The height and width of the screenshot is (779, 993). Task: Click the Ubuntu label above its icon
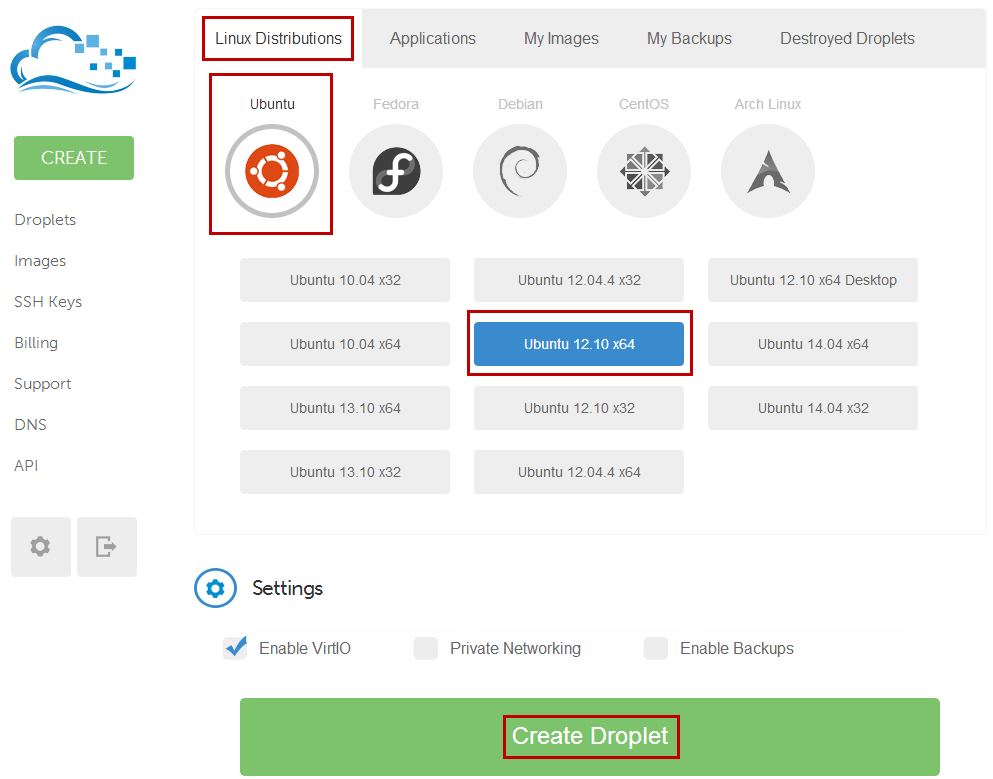(x=272, y=104)
